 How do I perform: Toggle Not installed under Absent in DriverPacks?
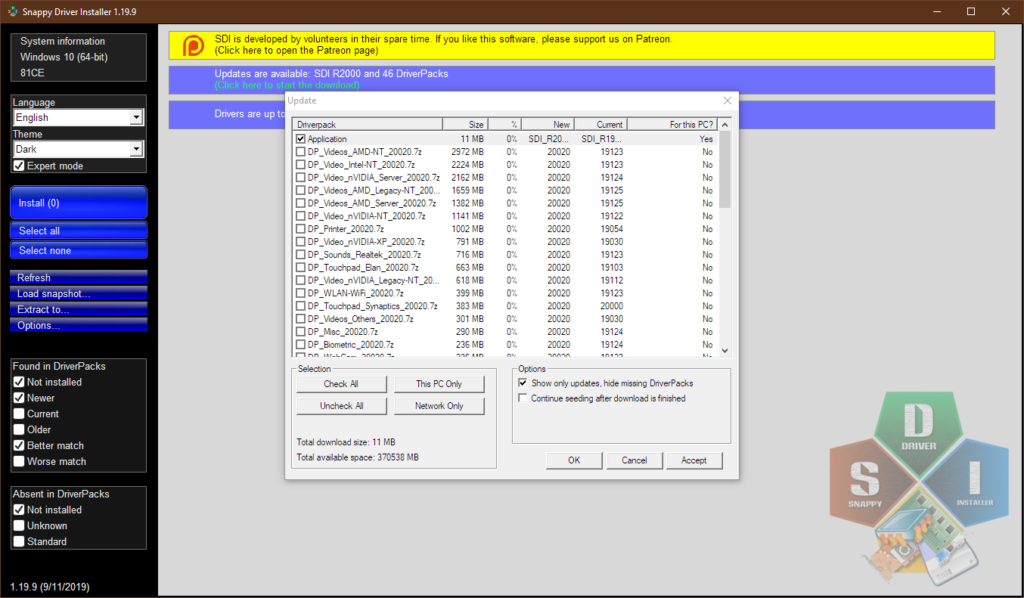(19, 510)
